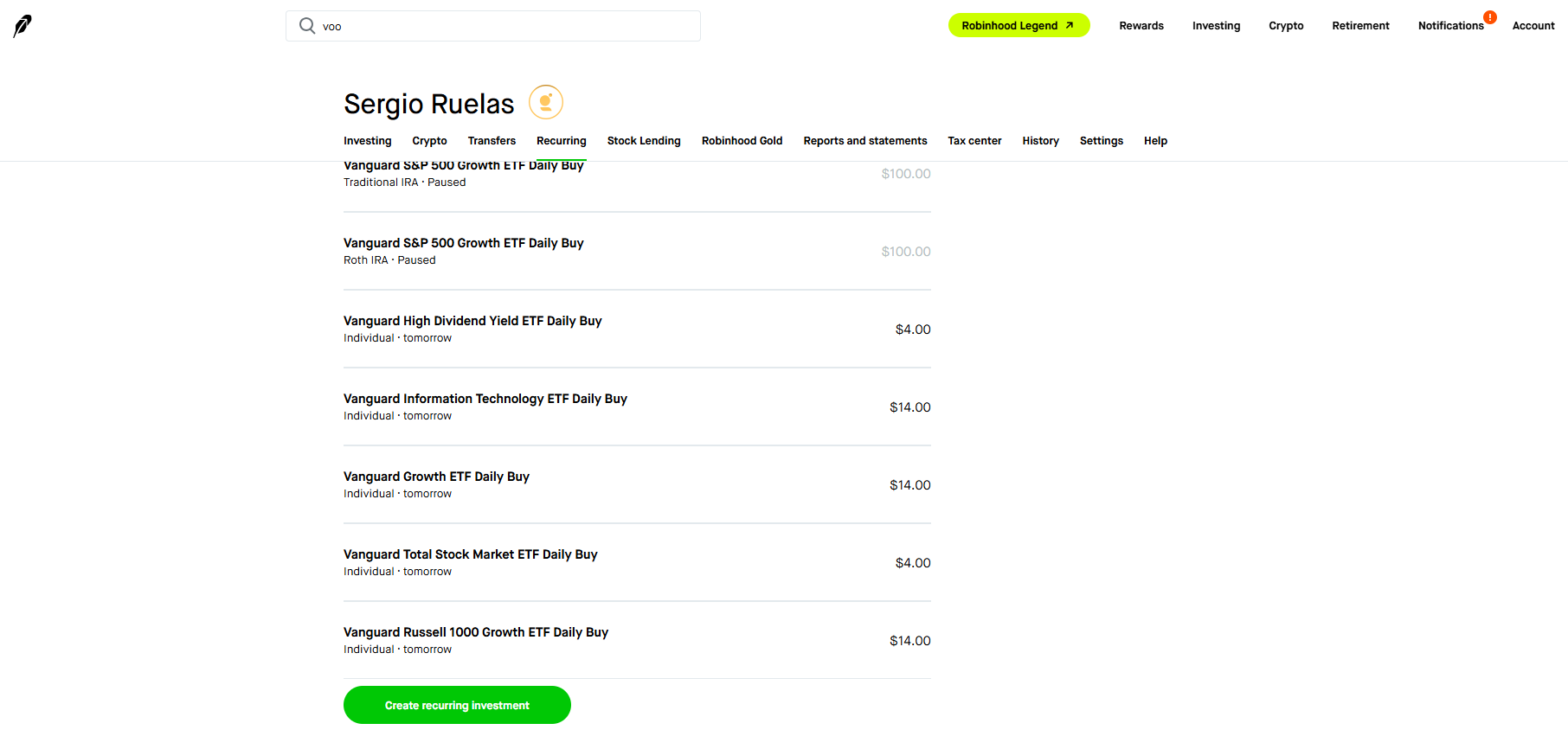Open Vanguard Total Stock Market ETF Daily Buy
This screenshot has height=749, width=1568.
coord(637,562)
